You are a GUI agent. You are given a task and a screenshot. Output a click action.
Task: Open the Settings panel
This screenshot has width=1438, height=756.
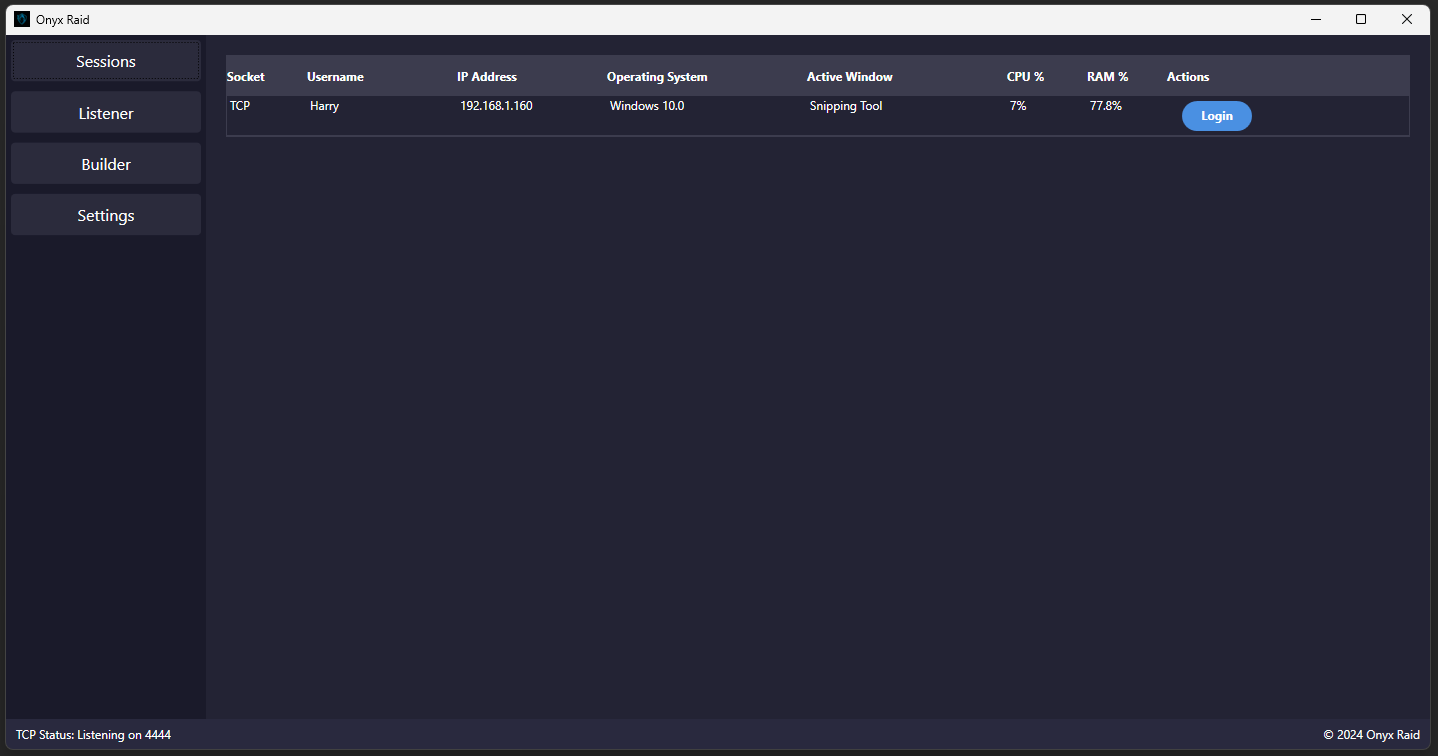pyautogui.click(x=105, y=214)
